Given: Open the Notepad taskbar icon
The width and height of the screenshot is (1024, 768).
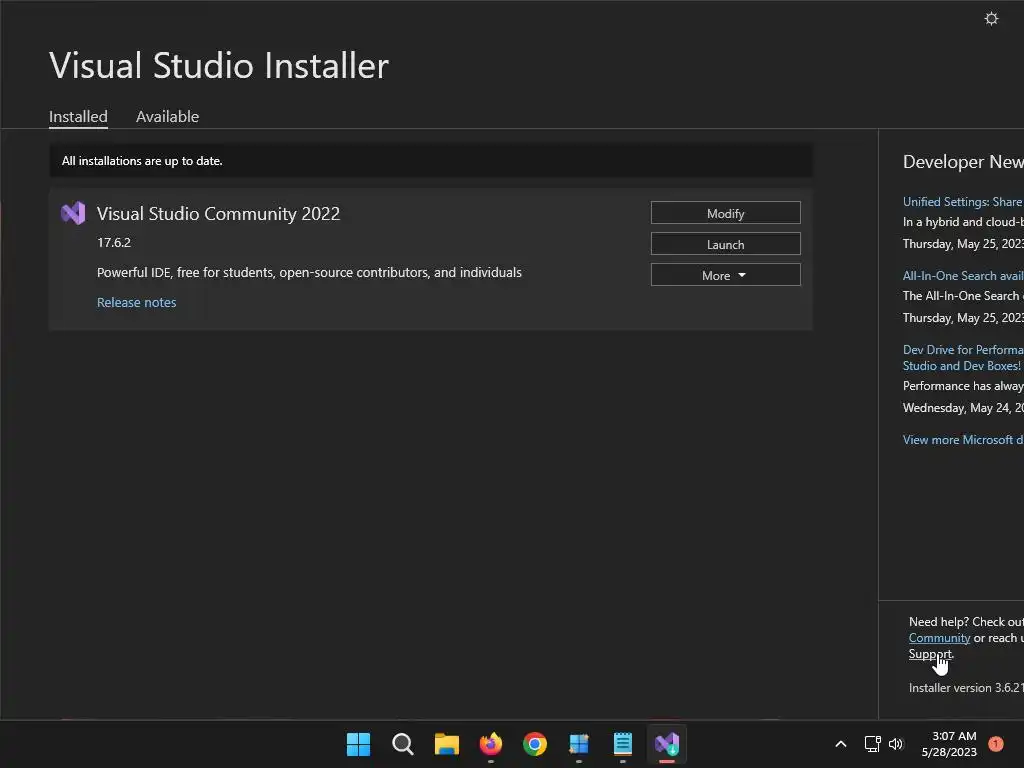Looking at the screenshot, I should tap(622, 744).
